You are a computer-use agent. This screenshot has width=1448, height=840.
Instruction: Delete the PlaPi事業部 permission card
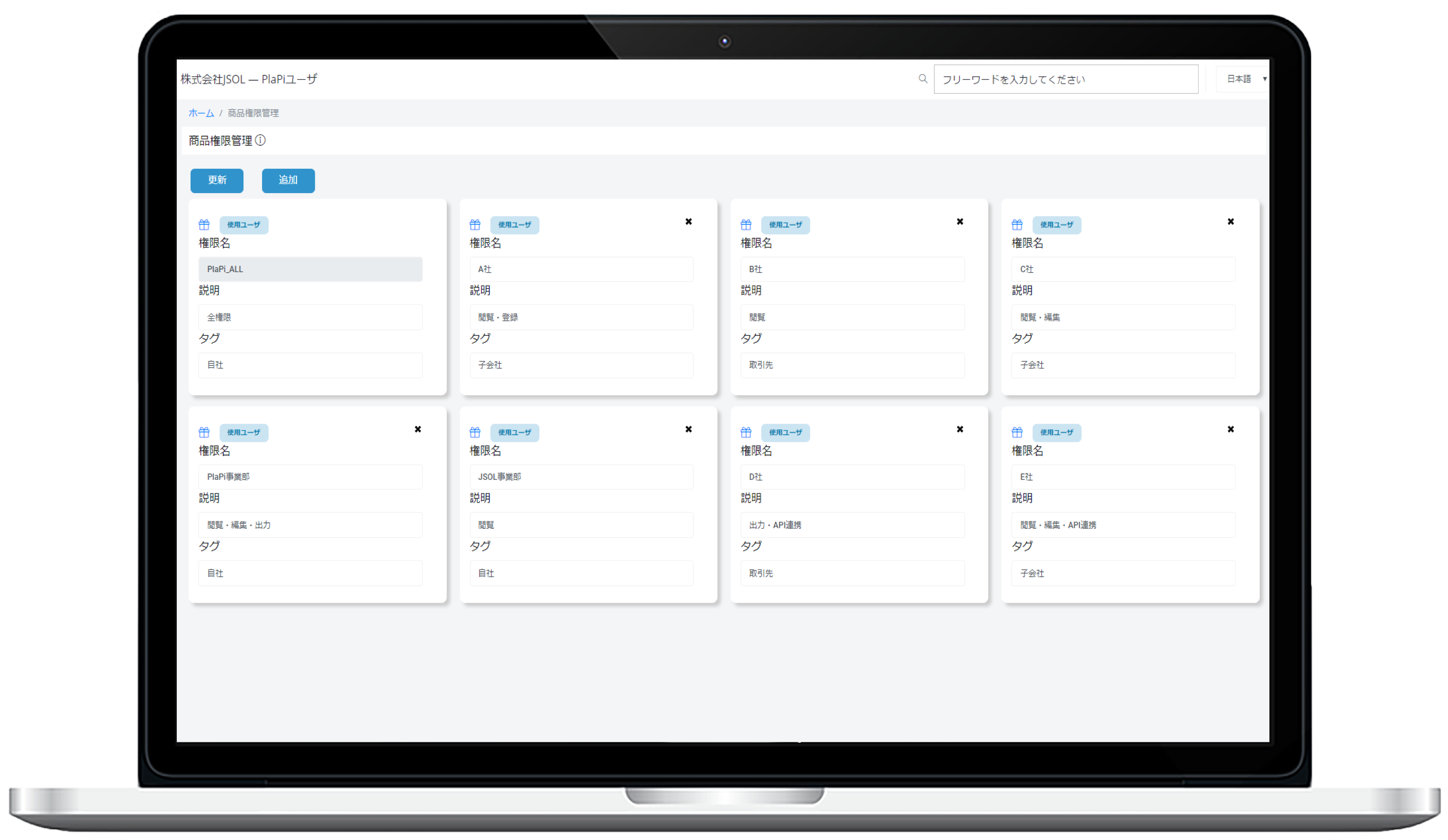coord(418,429)
